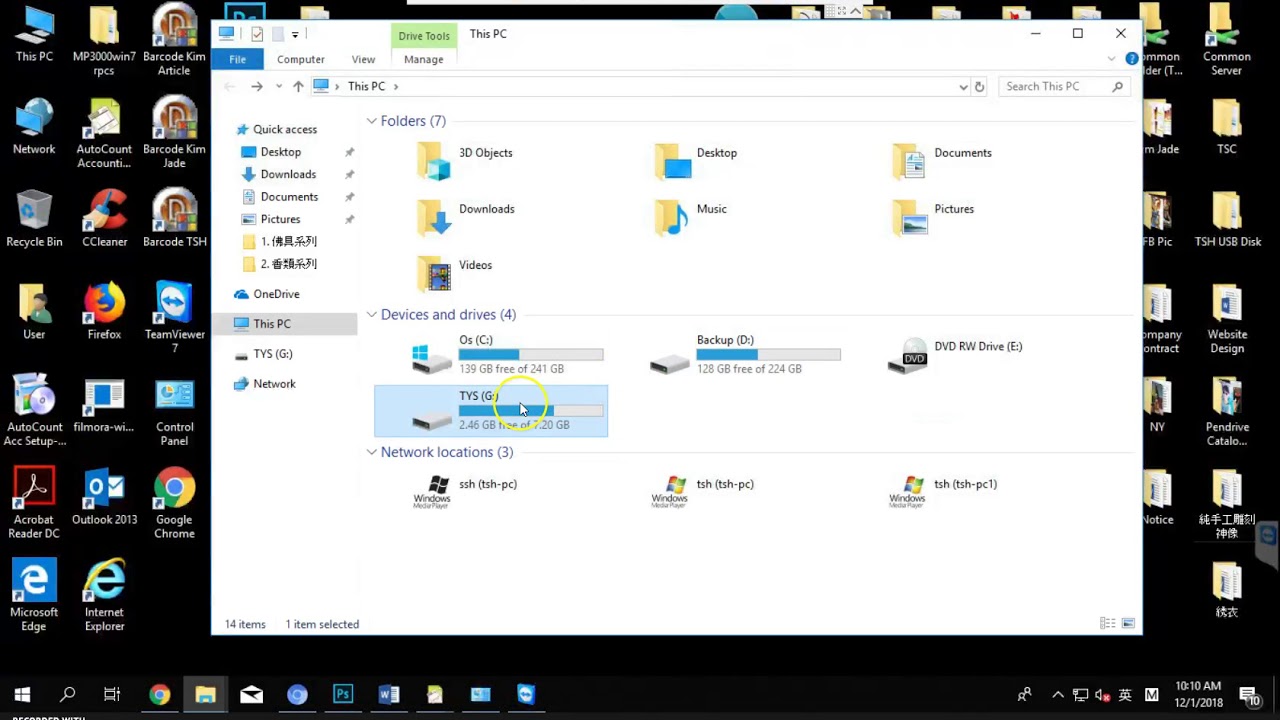Select the ssh (tsh-pc) network location

[x=466, y=491]
